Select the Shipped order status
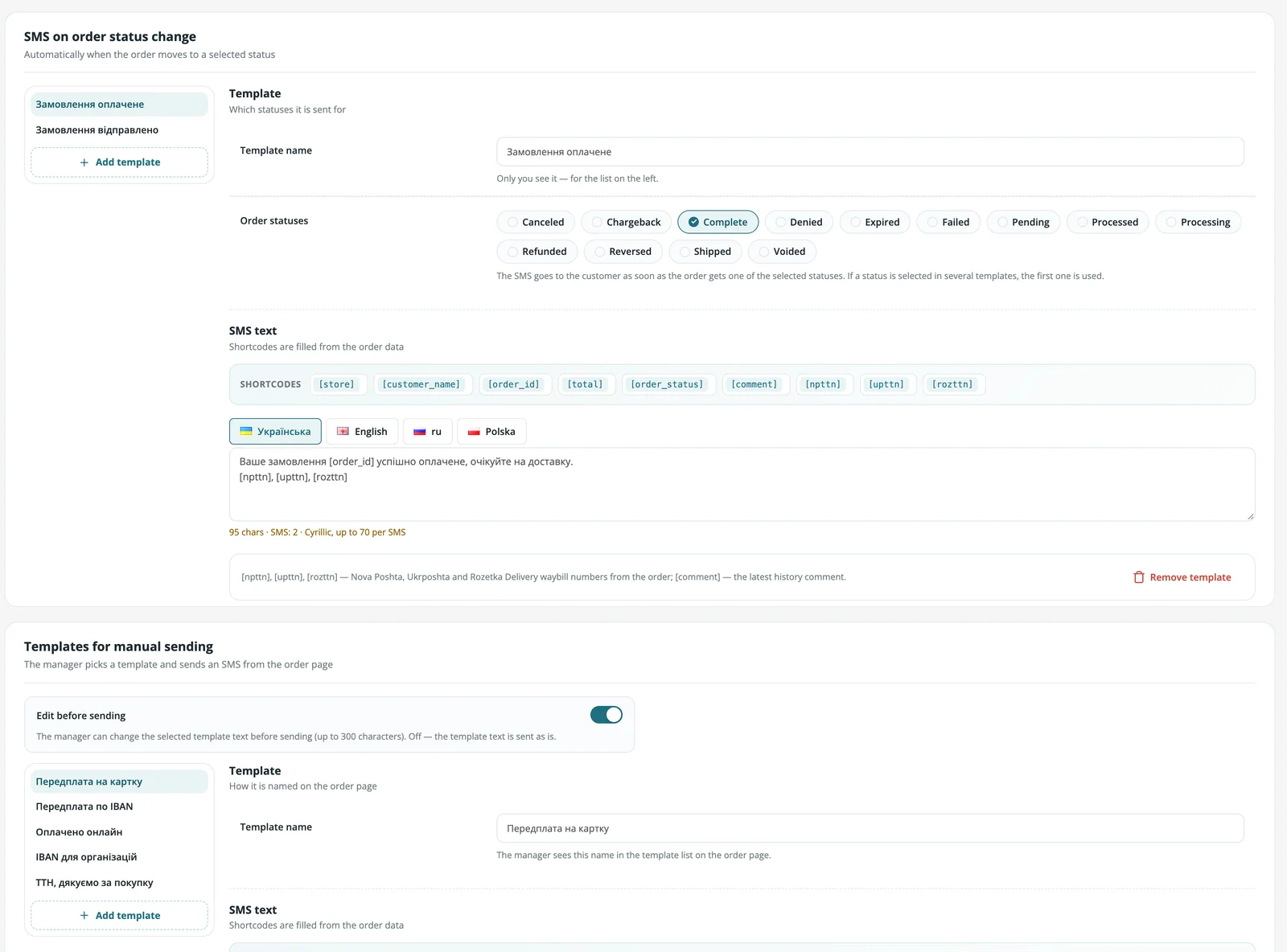This screenshot has width=1287, height=952. [x=704, y=252]
